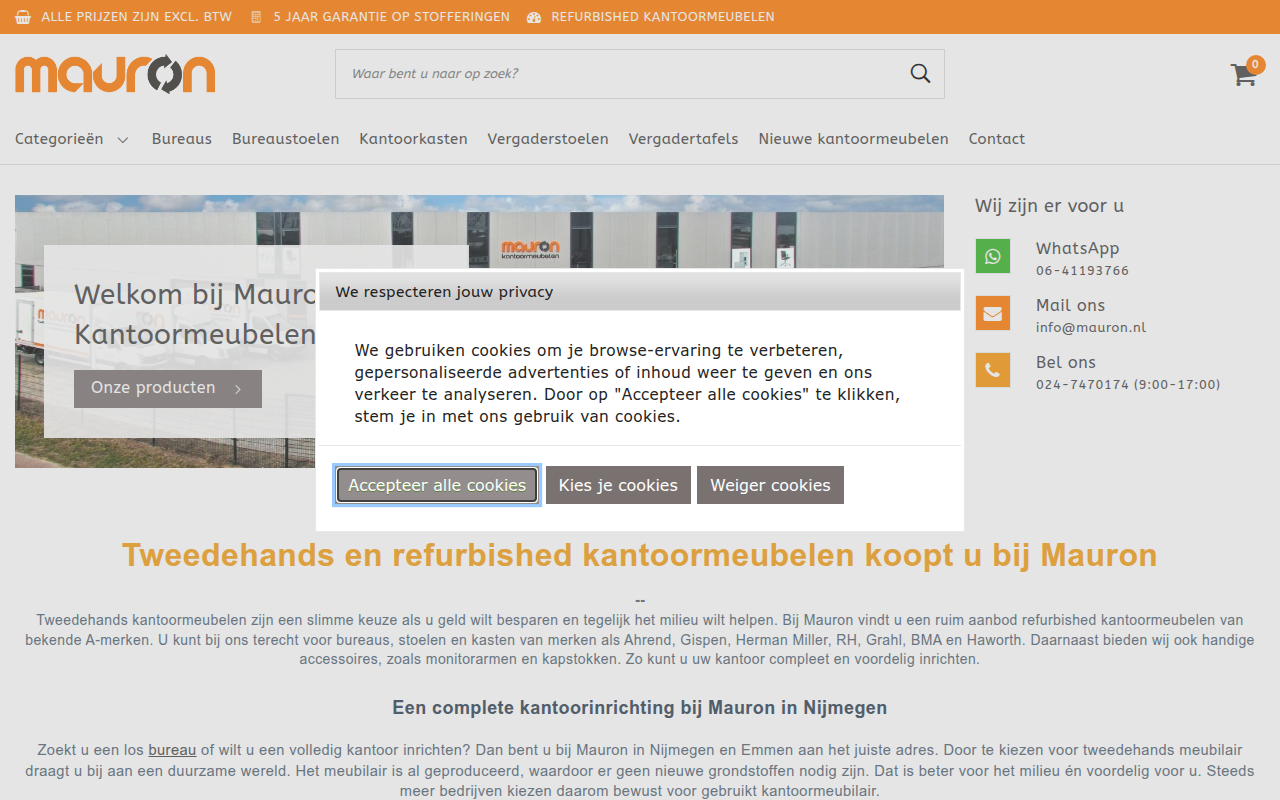1280x800 pixels.
Task: Click the cart item count badge
Action: 1256,65
